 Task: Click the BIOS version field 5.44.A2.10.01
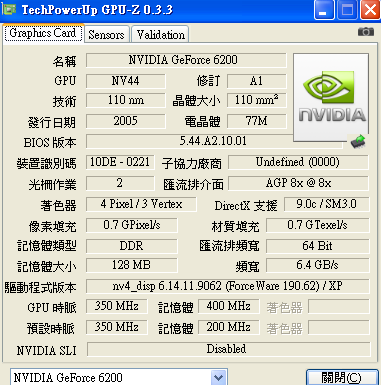click(214, 141)
